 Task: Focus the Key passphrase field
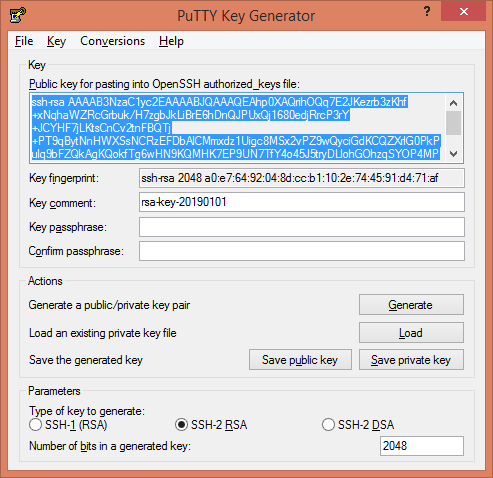pyautogui.click(x=302, y=227)
